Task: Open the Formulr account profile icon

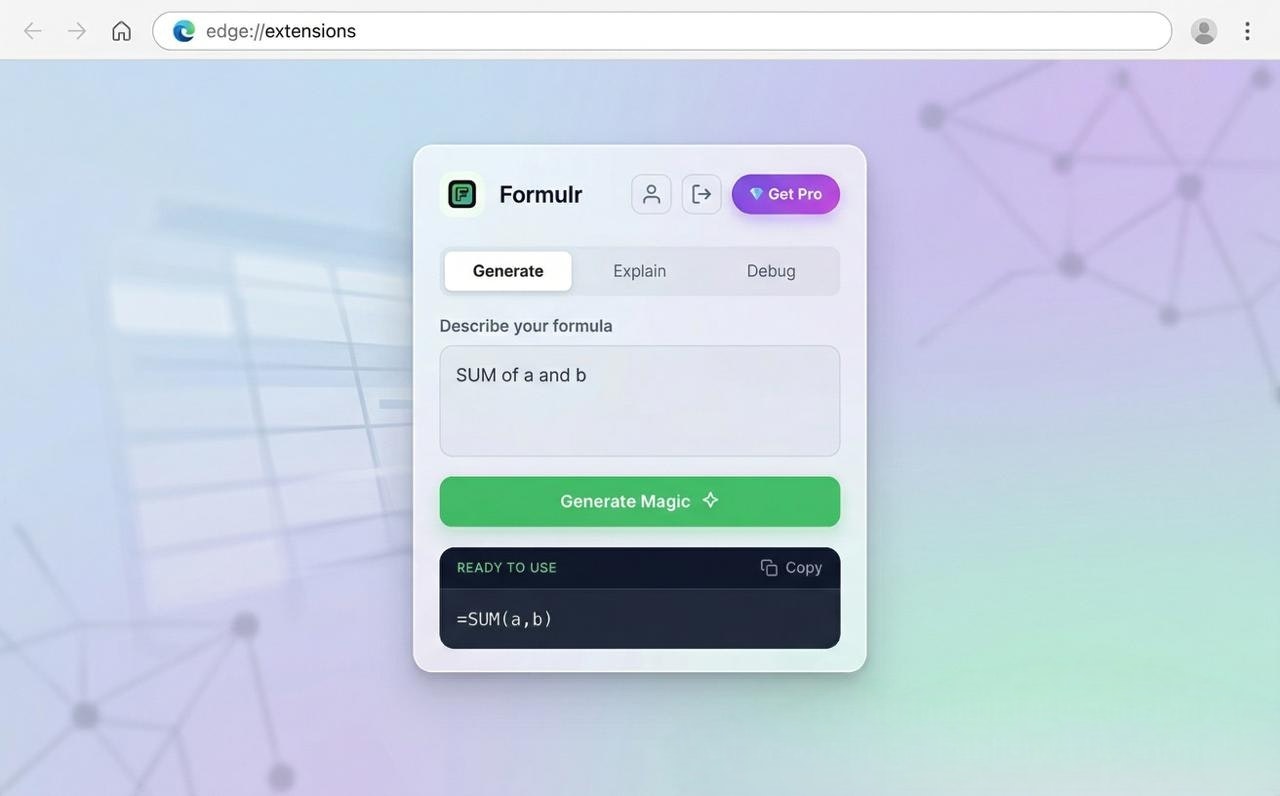Action: click(x=650, y=193)
